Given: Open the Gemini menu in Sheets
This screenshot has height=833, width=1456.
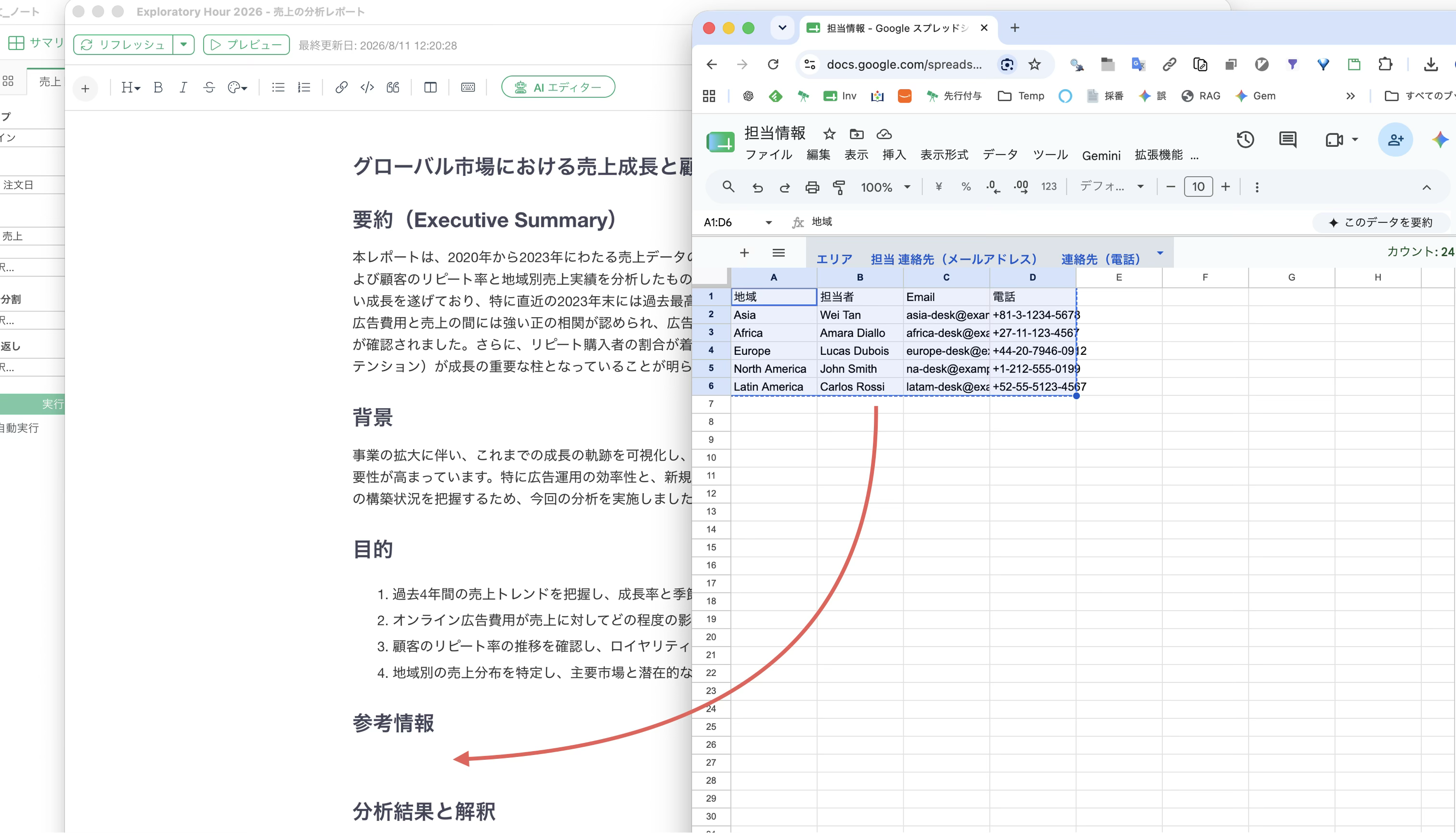Looking at the screenshot, I should [1101, 156].
